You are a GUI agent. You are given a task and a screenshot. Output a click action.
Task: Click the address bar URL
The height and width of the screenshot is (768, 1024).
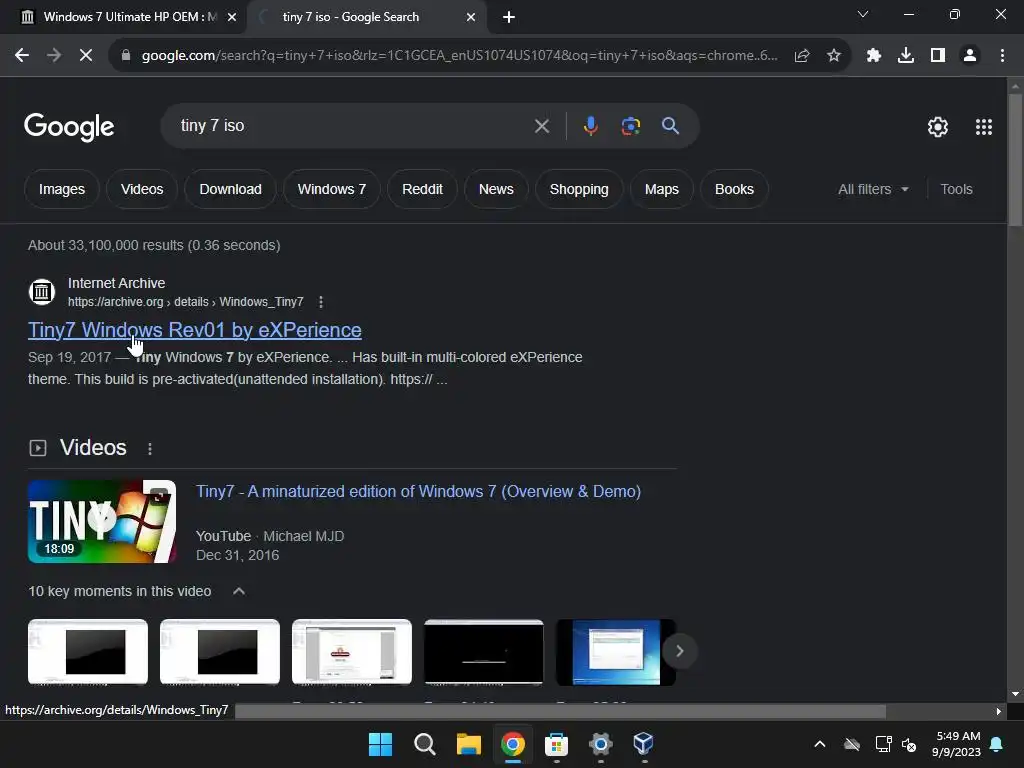pyautogui.click(x=460, y=56)
